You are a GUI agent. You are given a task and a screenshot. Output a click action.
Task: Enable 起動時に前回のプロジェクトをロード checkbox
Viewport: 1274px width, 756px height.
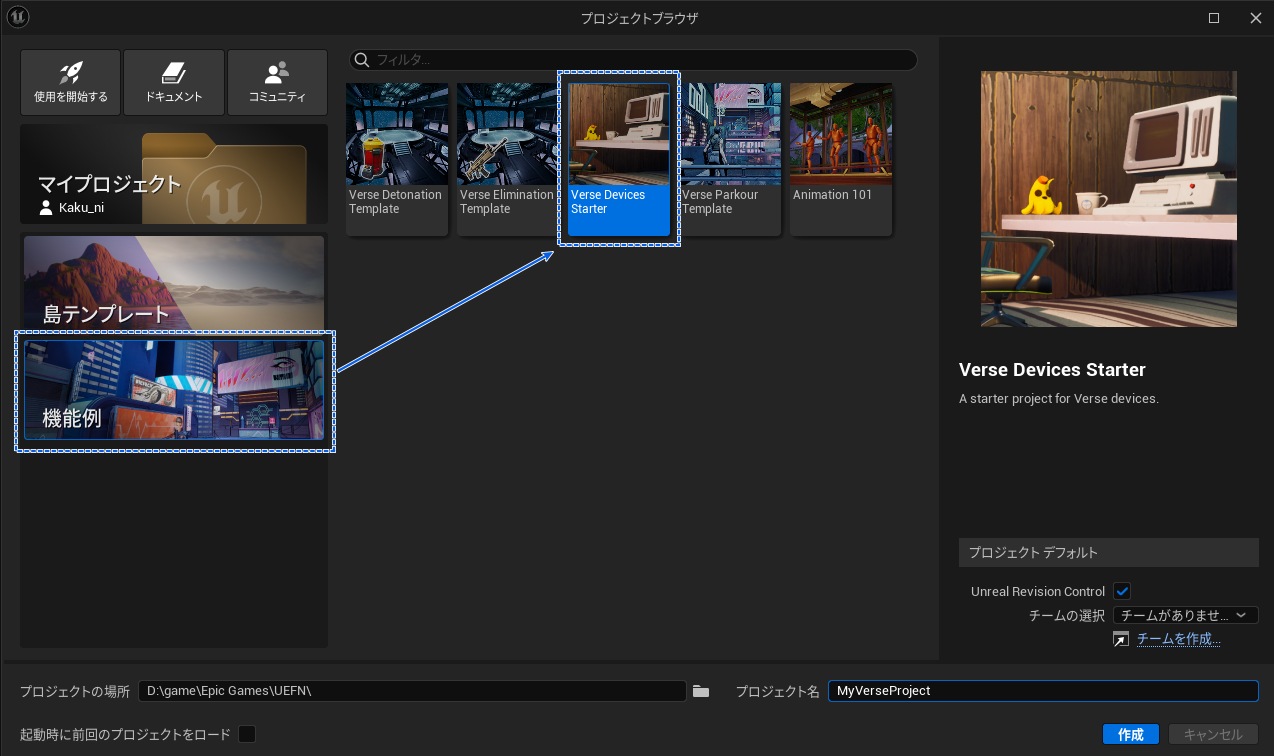click(x=247, y=733)
